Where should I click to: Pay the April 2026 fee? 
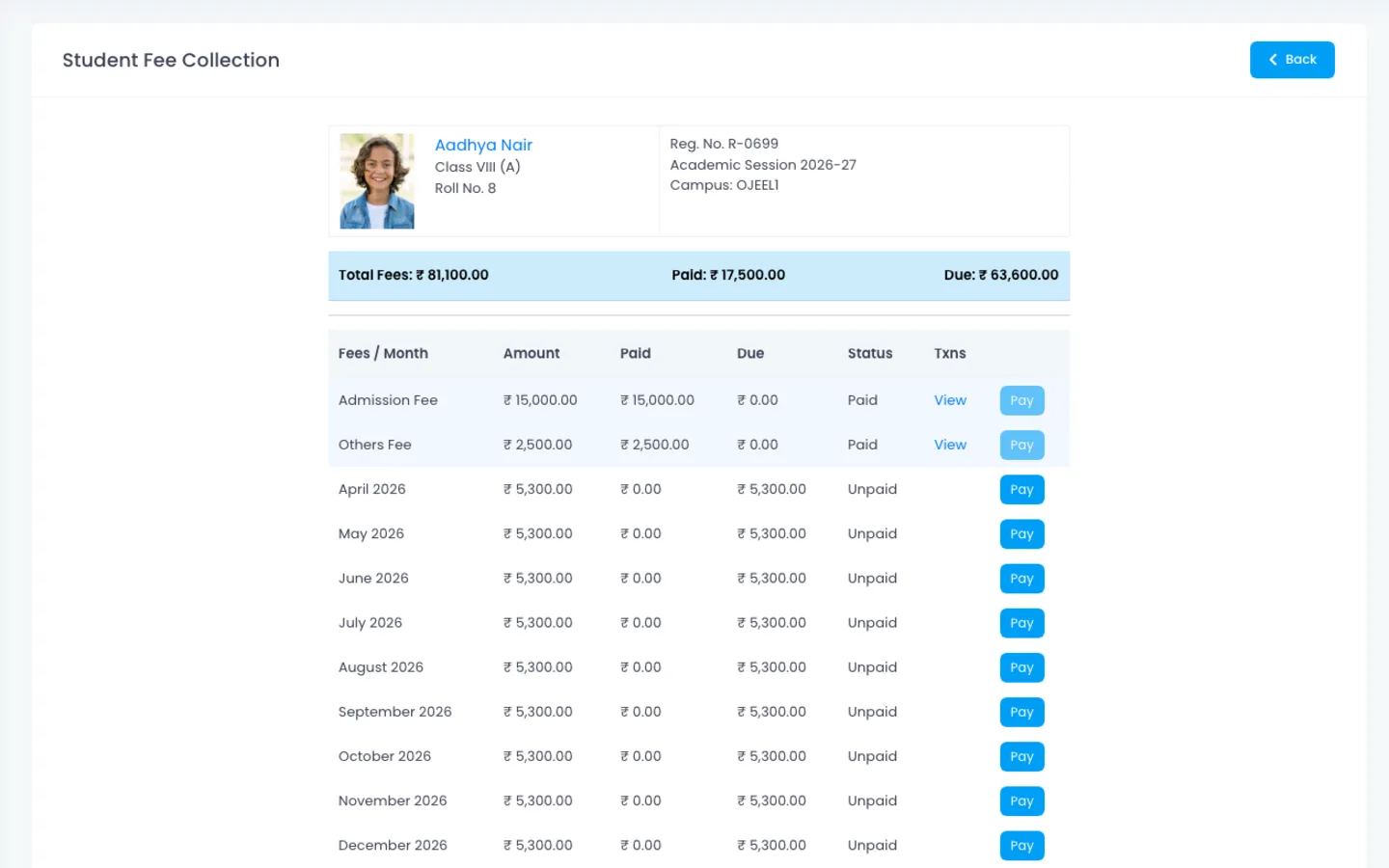[1021, 489]
